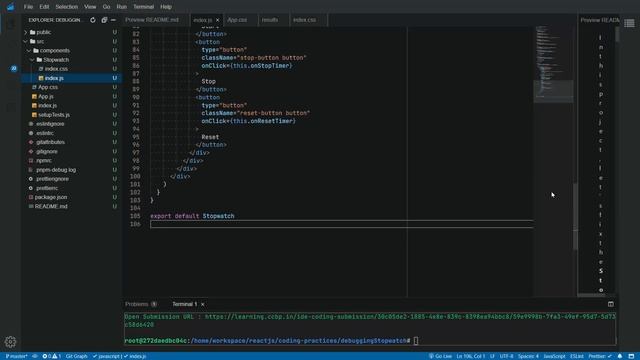The image size is (640, 360).
Task: Open Git Graph from status bar
Action: pyautogui.click(x=77, y=356)
